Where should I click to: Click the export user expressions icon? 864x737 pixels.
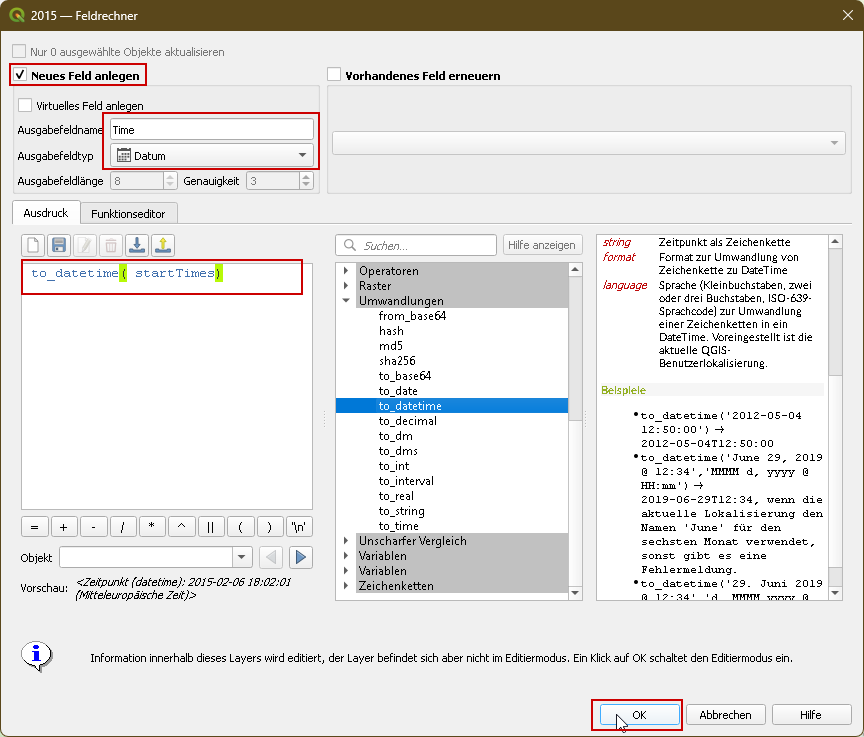[163, 245]
